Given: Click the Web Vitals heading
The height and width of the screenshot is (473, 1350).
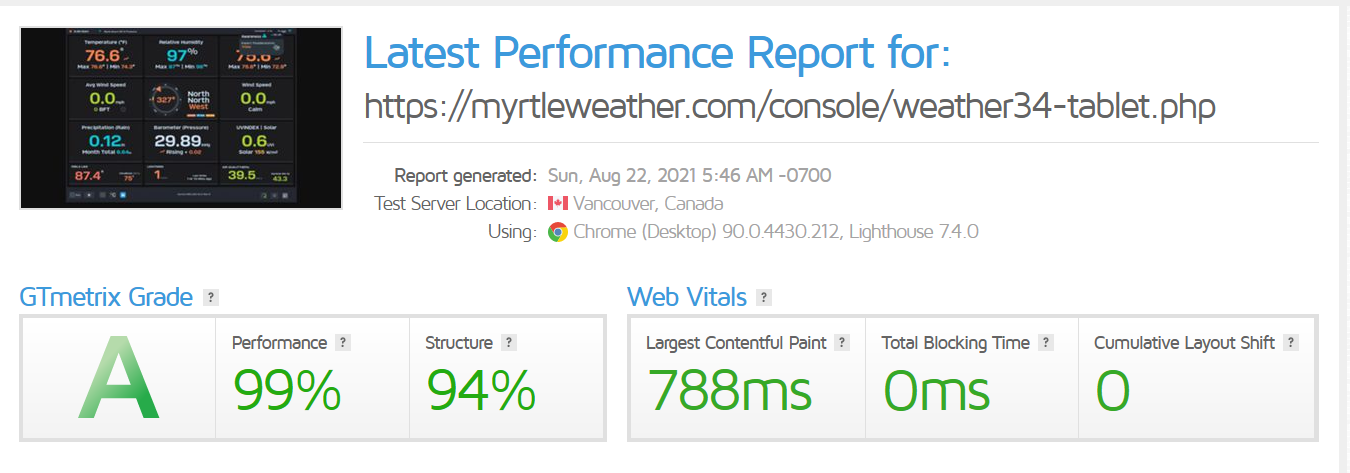Looking at the screenshot, I should (x=687, y=297).
